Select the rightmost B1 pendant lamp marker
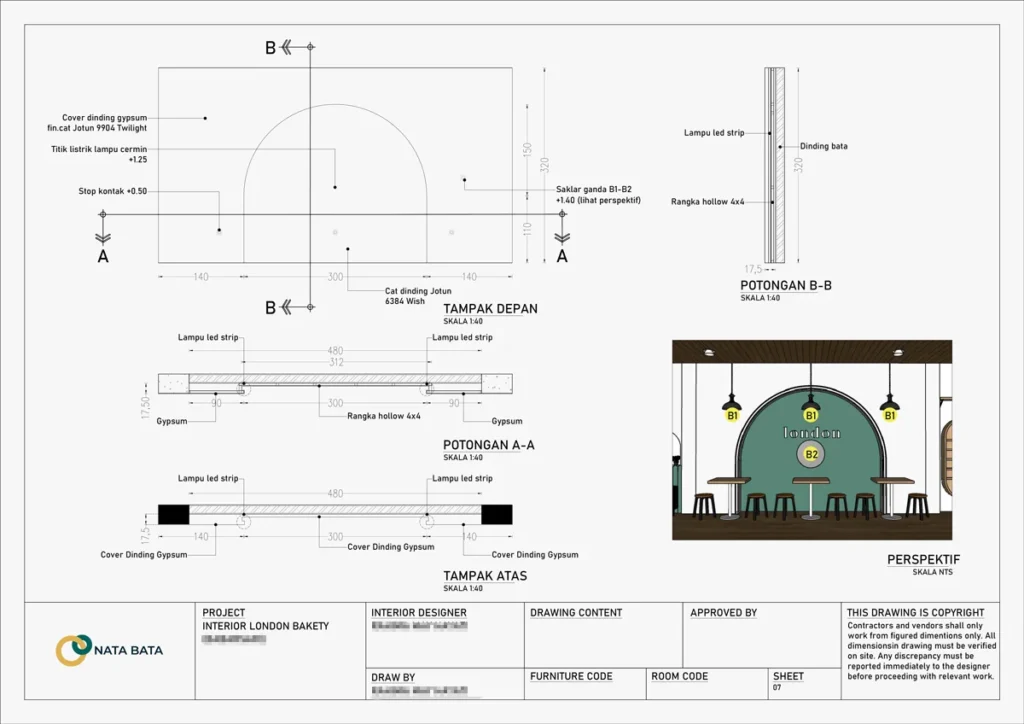Image resolution: width=1024 pixels, height=724 pixels. coord(889,414)
